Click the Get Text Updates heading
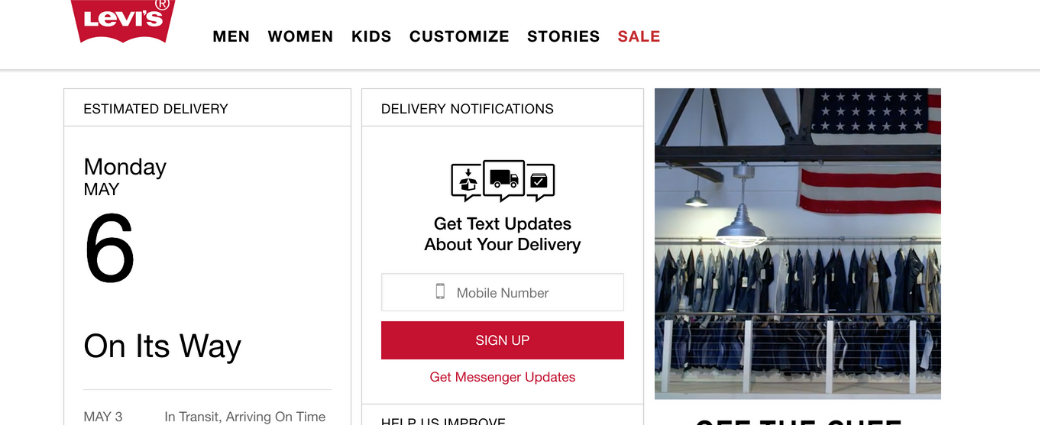The image size is (1040, 425). pyautogui.click(x=502, y=234)
